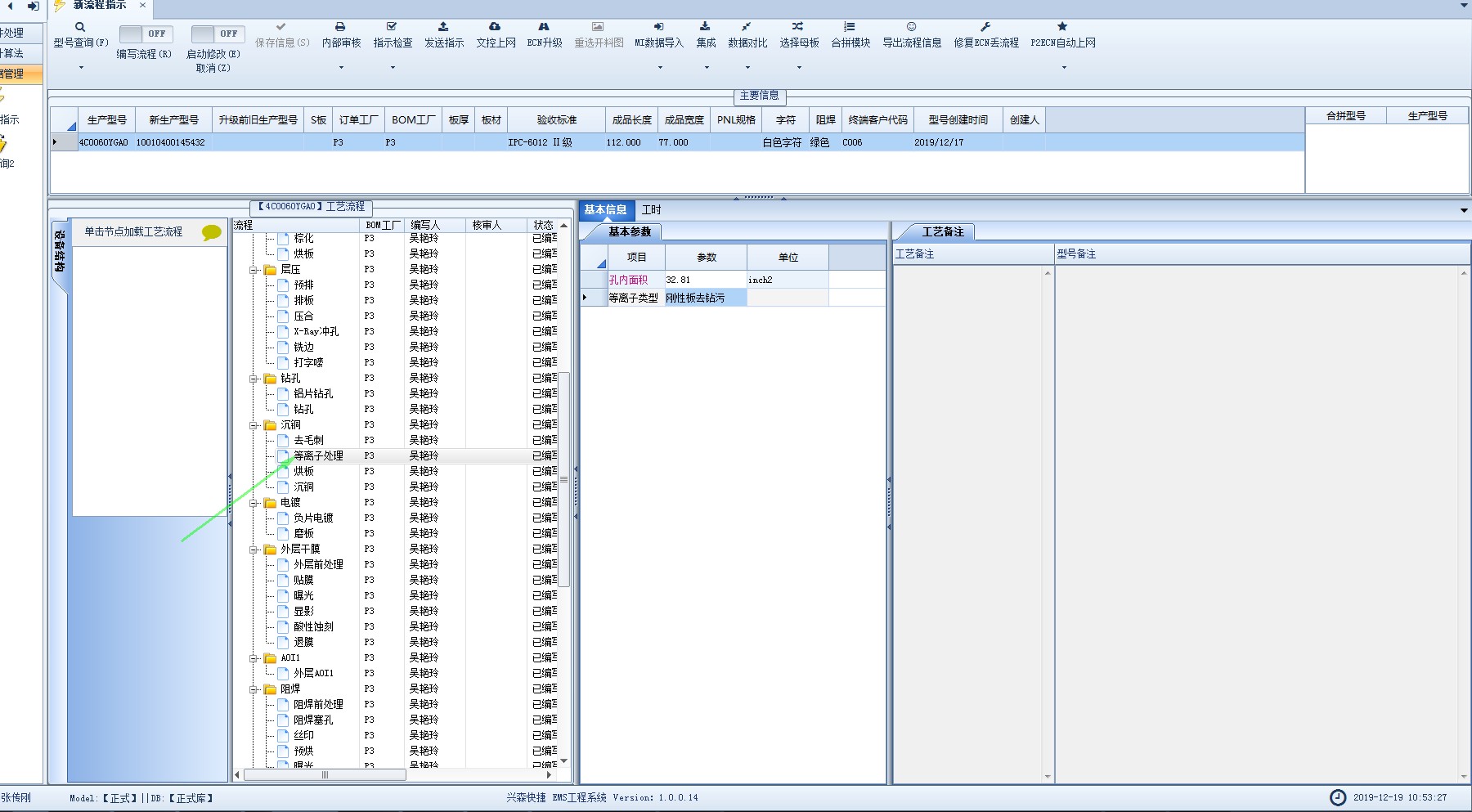Click the 发送指示 upload icon
The width and height of the screenshot is (1472, 812).
(x=443, y=27)
